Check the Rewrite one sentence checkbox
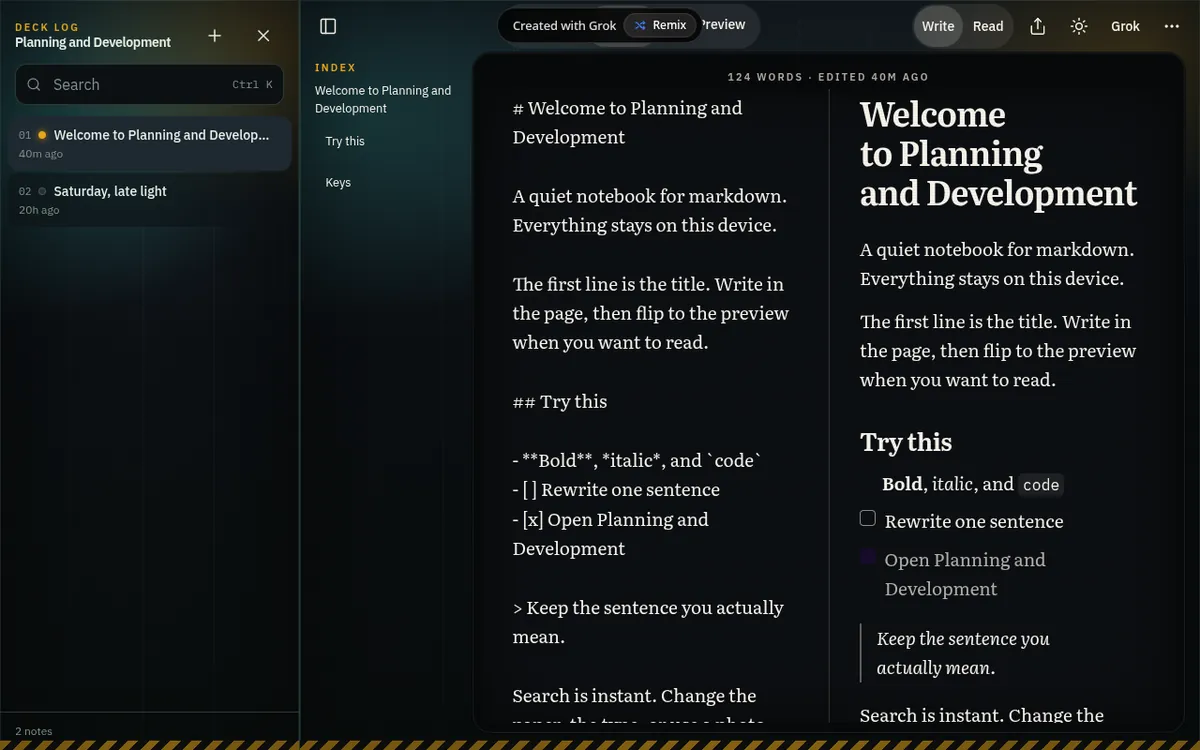 (868, 518)
